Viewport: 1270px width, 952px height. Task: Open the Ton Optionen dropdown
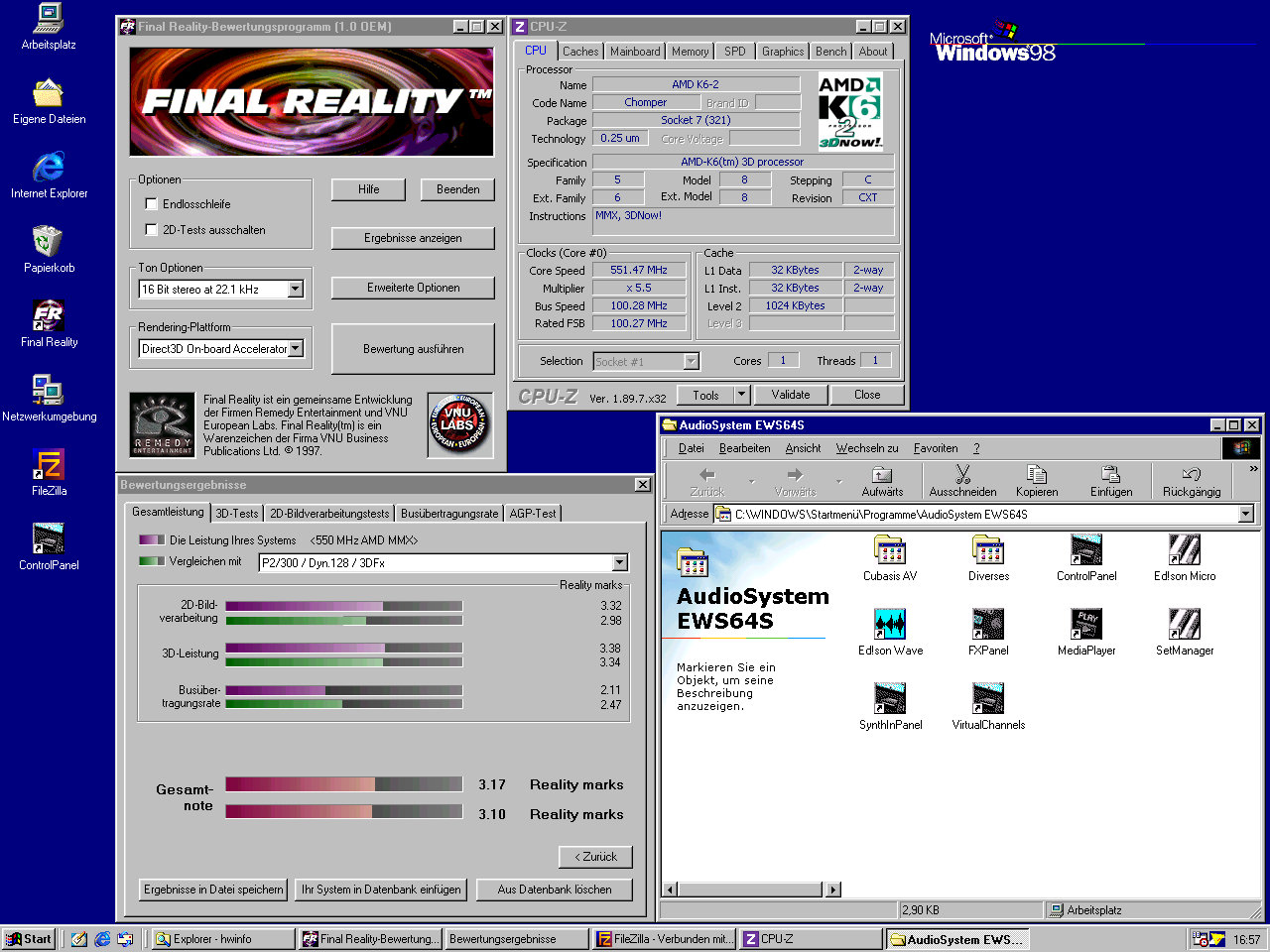pyautogui.click(x=295, y=290)
